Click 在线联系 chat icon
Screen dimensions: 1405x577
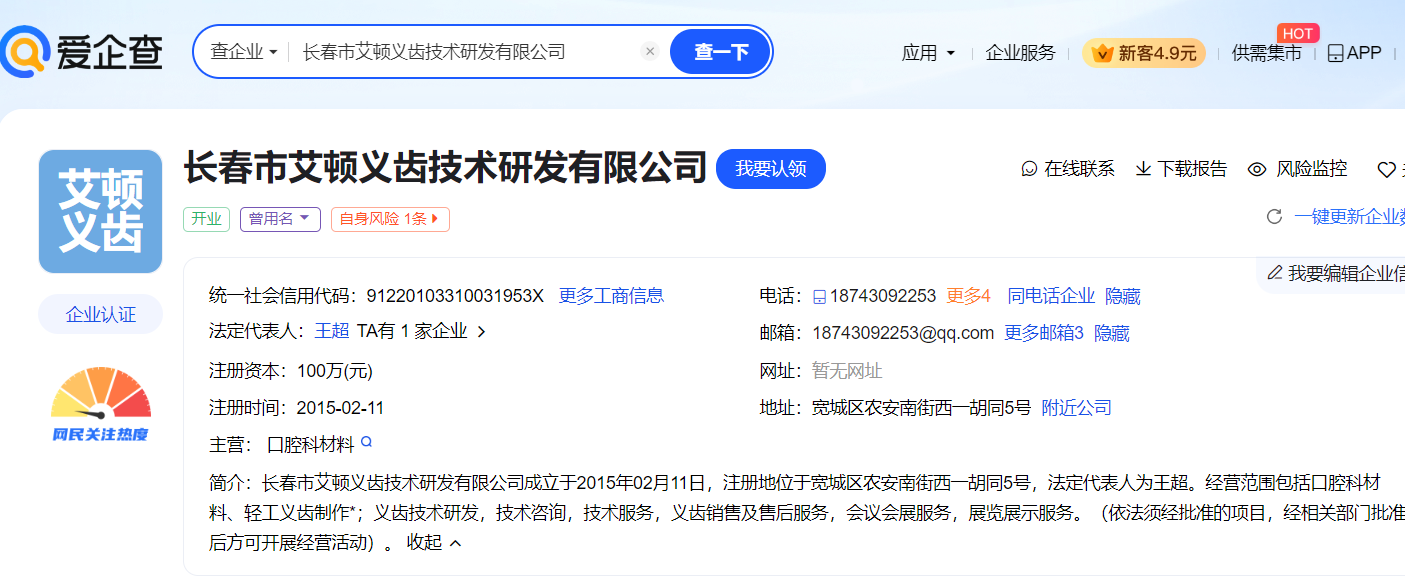coord(1029,169)
